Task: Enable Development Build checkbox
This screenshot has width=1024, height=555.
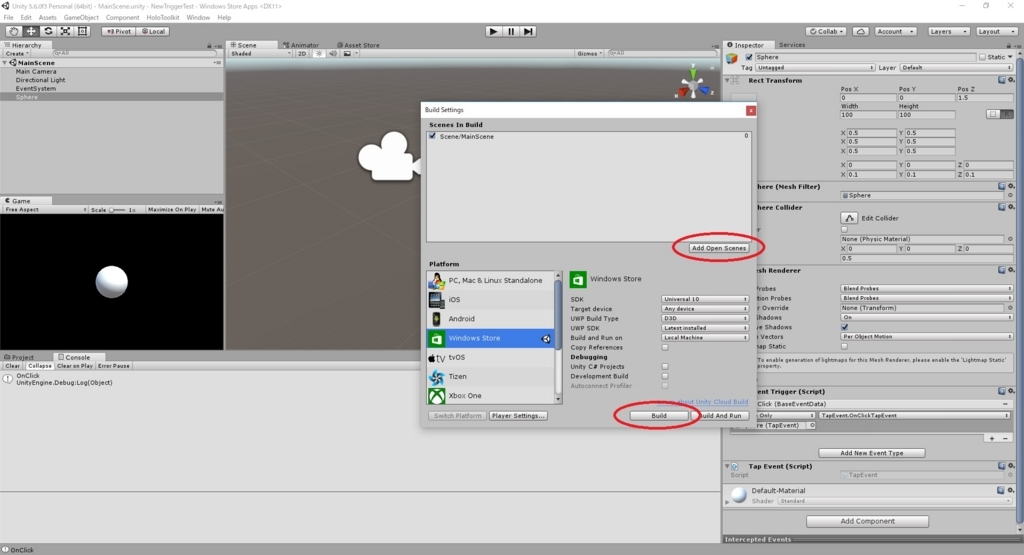Action: [665, 376]
